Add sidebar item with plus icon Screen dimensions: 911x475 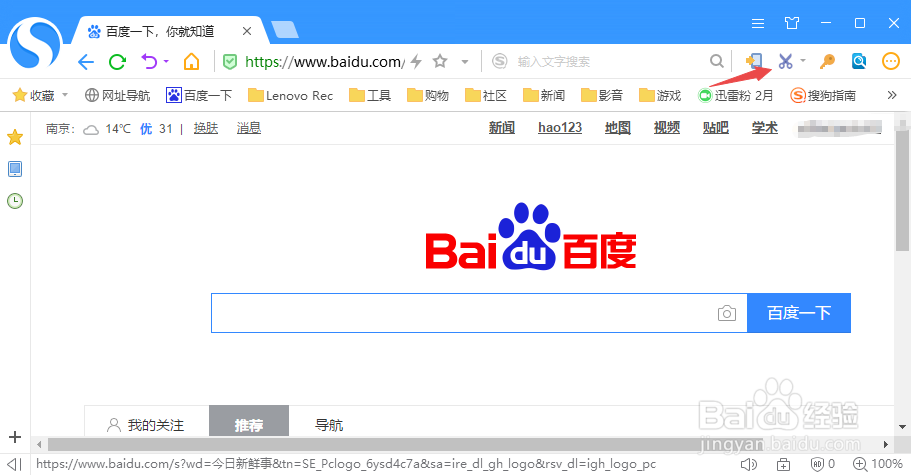(x=15, y=437)
